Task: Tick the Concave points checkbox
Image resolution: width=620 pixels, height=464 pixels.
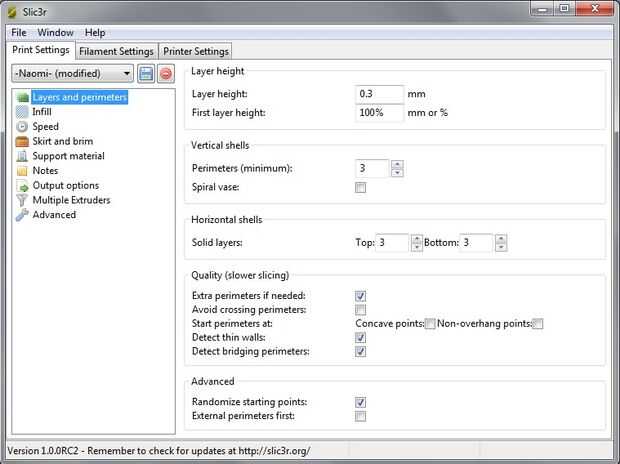Action: click(x=430, y=324)
